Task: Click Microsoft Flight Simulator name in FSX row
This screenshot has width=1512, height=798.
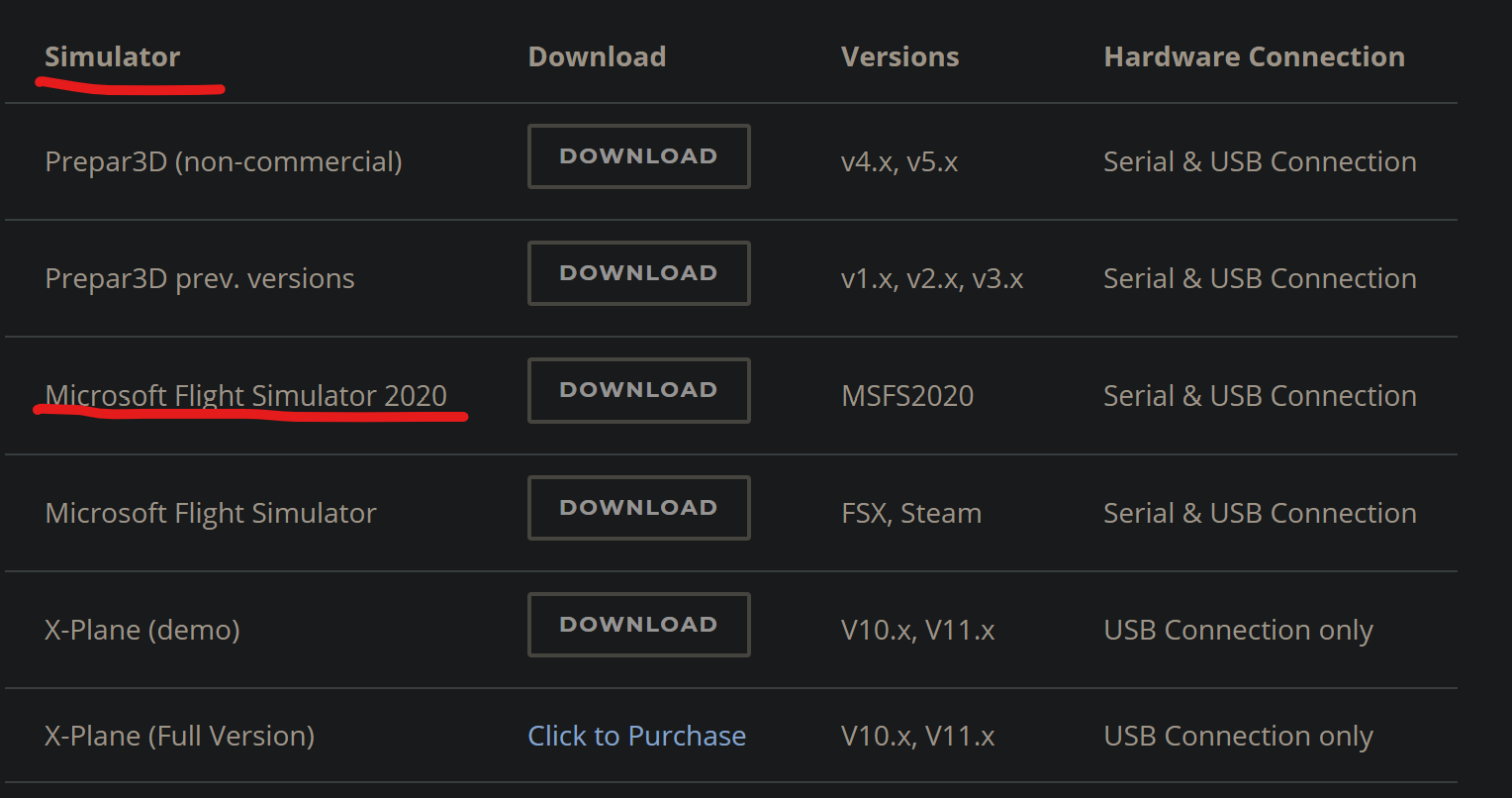Action: 211,513
